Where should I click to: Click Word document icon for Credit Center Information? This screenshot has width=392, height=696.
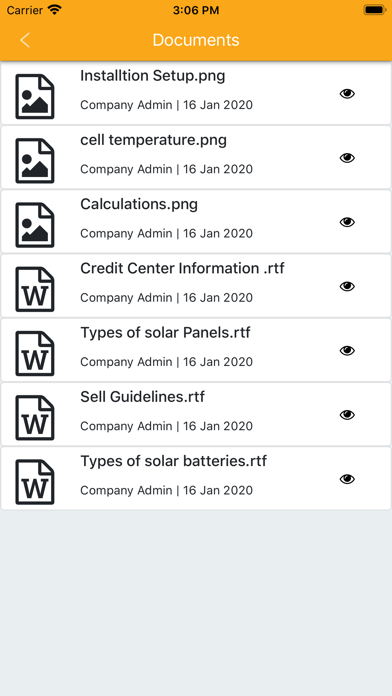pyautogui.click(x=35, y=289)
